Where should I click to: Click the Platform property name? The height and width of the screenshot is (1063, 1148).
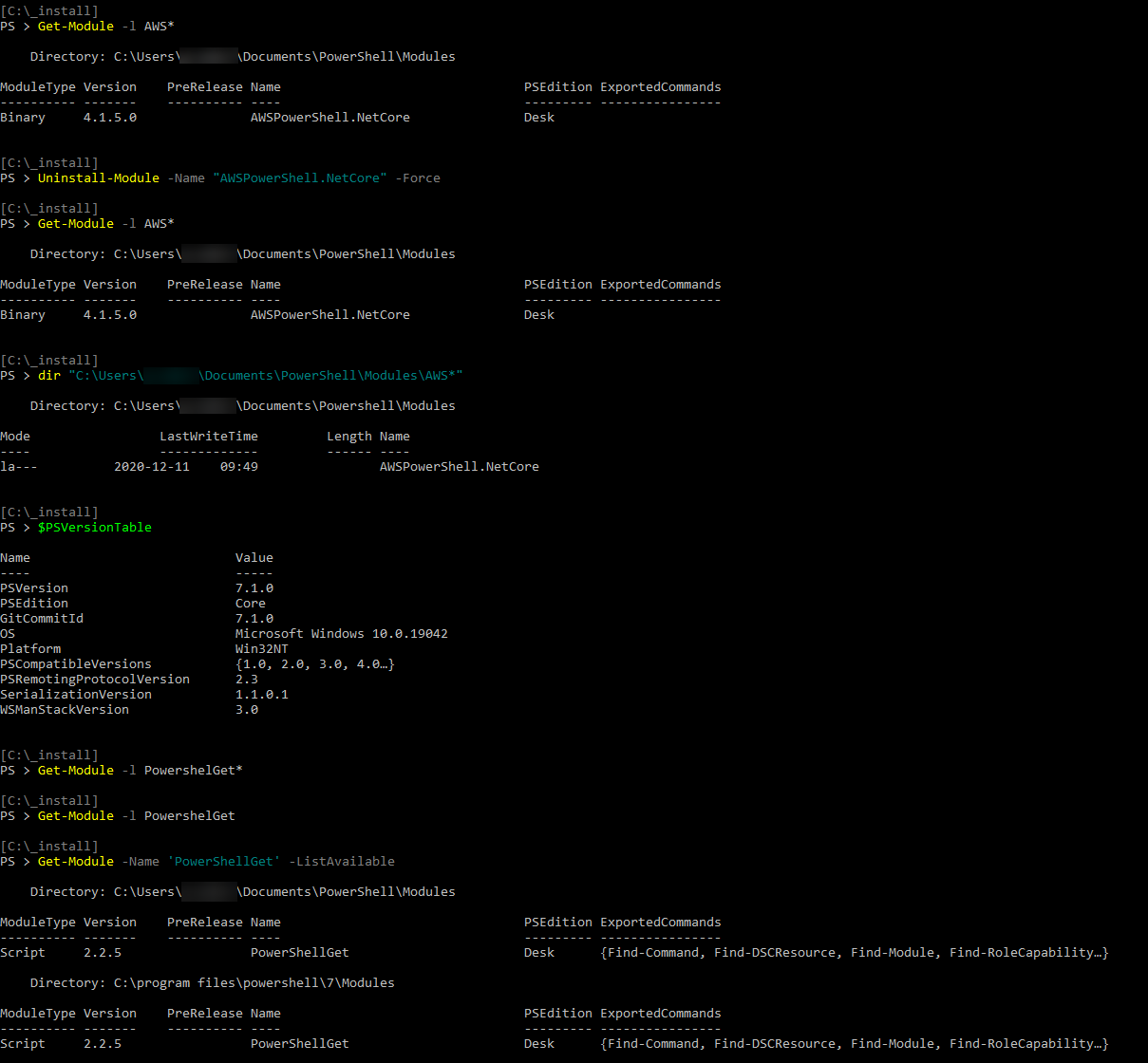point(30,648)
